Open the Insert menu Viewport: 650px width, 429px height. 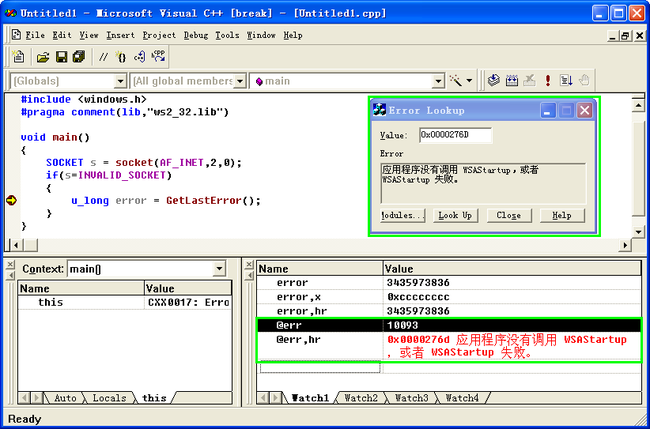click(x=120, y=35)
